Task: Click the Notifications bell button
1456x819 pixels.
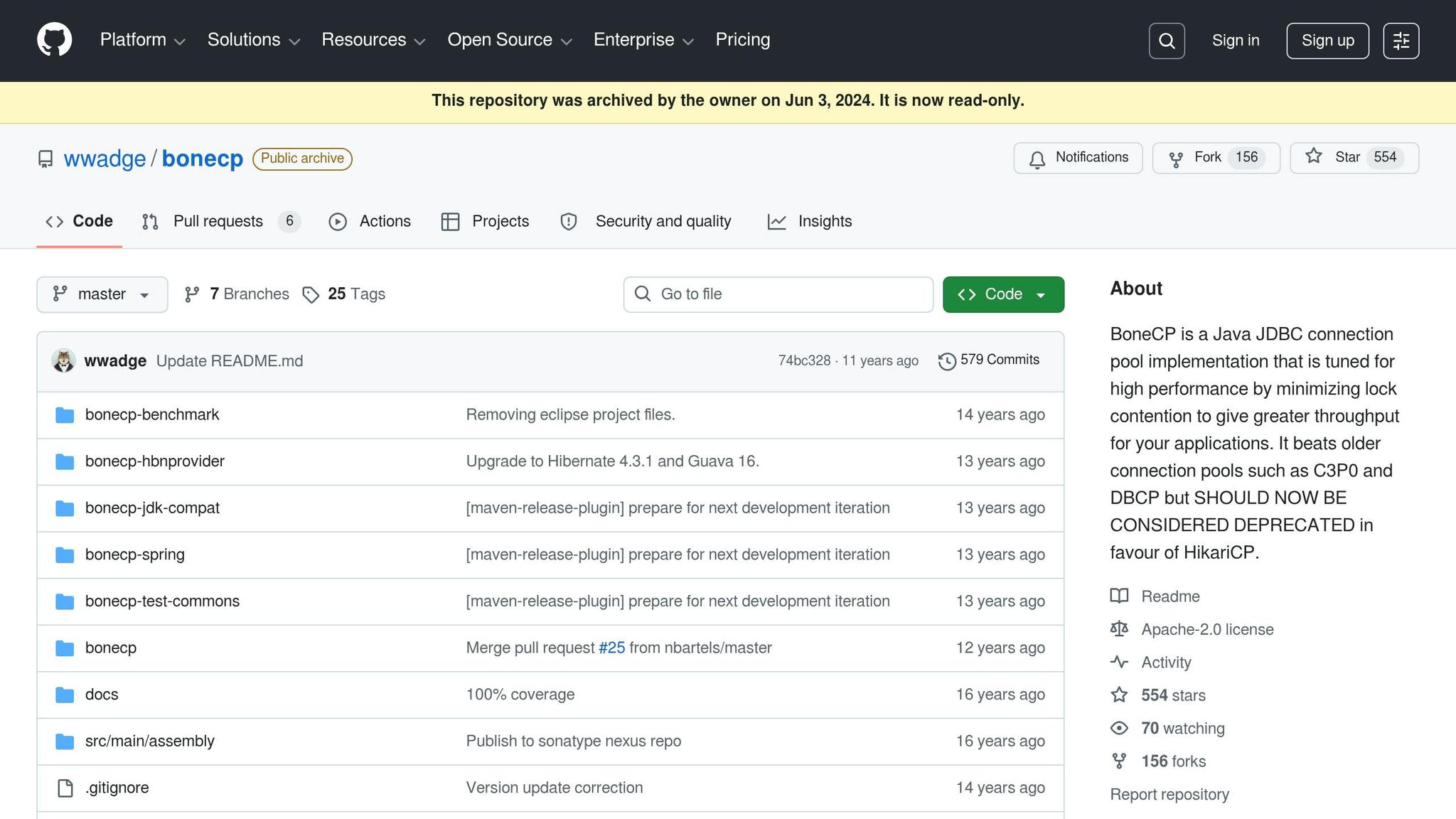Action: pyautogui.click(x=1078, y=158)
